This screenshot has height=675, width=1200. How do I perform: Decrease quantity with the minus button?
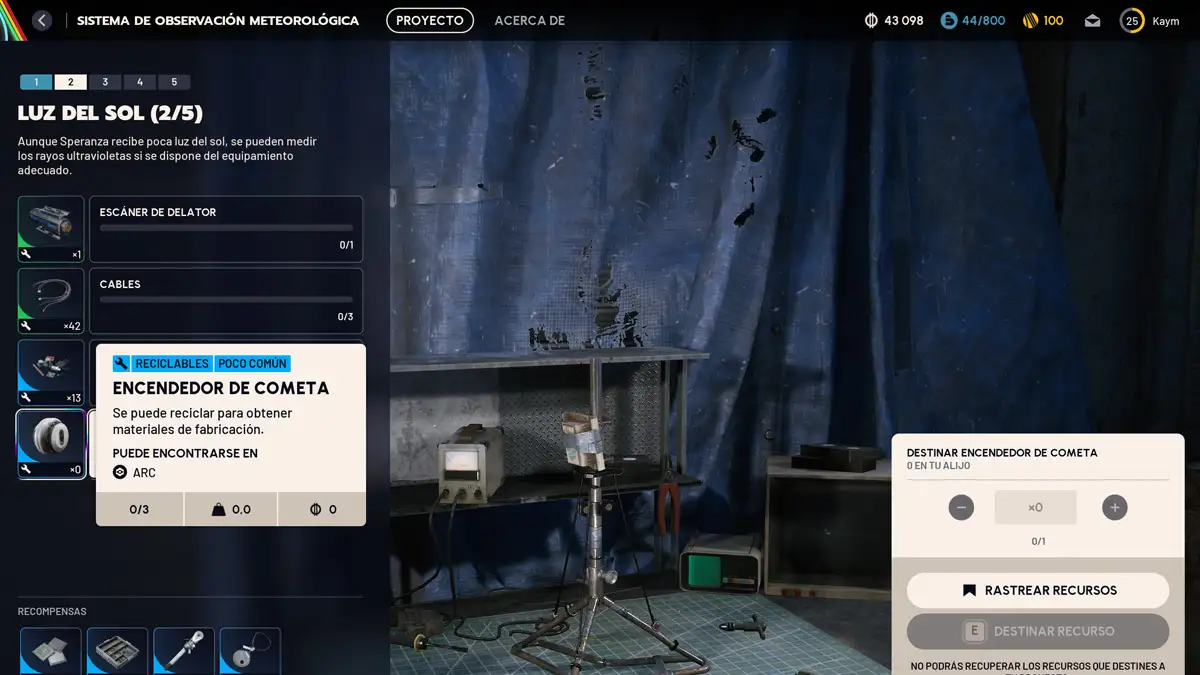961,507
